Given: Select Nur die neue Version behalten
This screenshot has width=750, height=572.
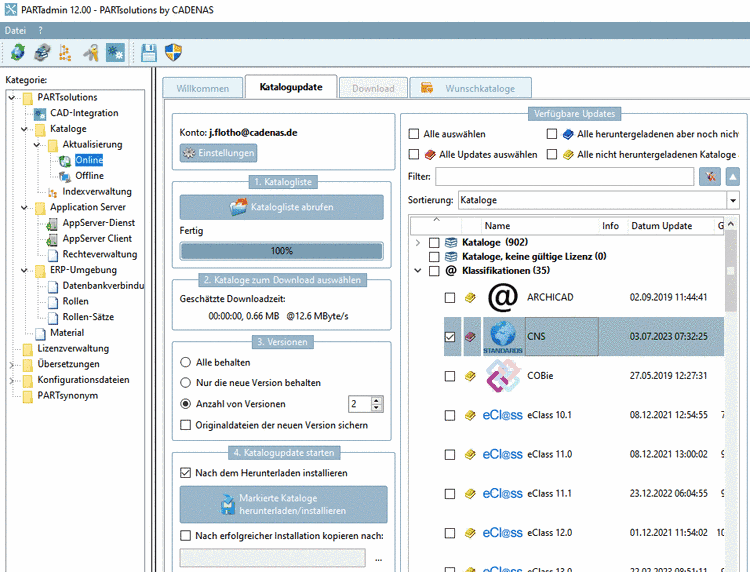Looking at the screenshot, I should 185,383.
